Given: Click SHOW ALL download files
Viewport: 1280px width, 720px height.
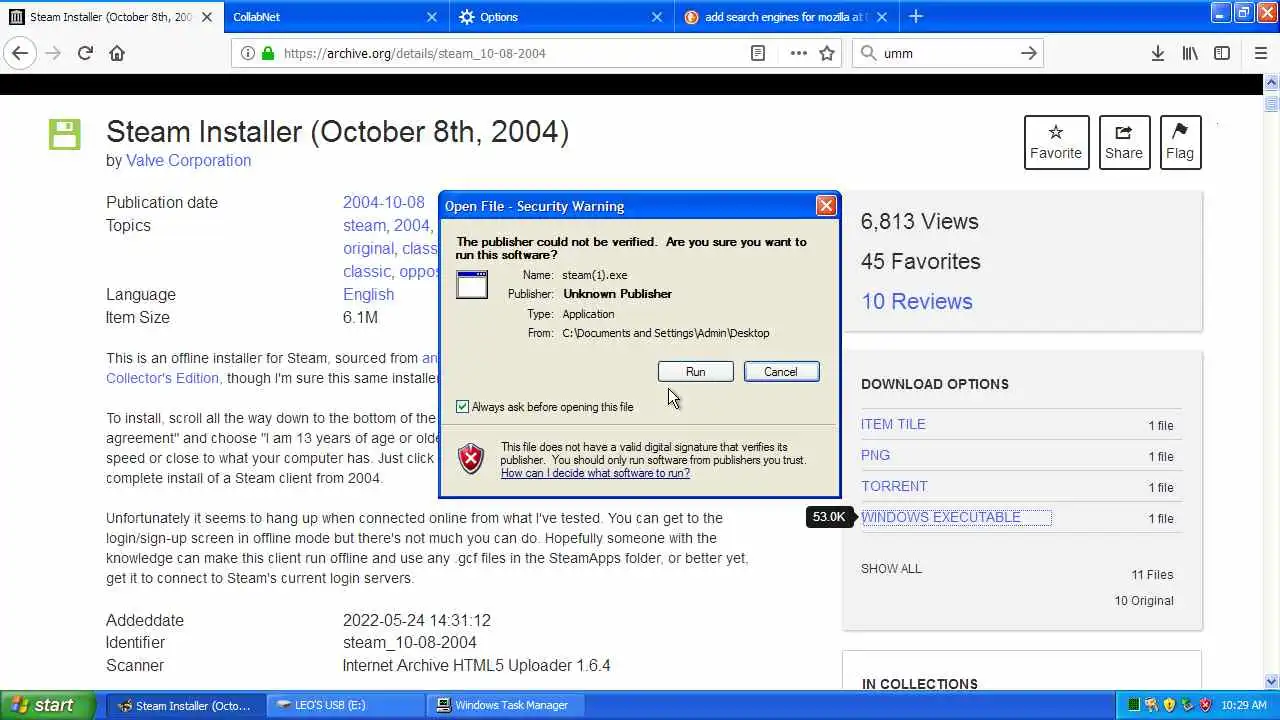Looking at the screenshot, I should [x=891, y=568].
